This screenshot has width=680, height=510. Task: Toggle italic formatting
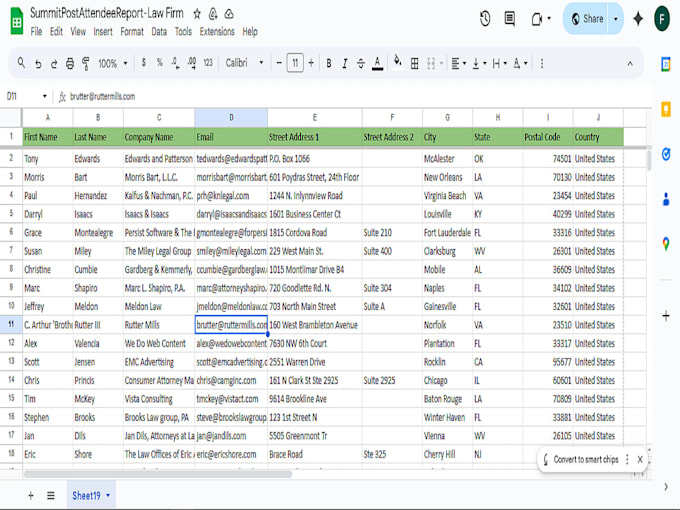pyautogui.click(x=345, y=64)
